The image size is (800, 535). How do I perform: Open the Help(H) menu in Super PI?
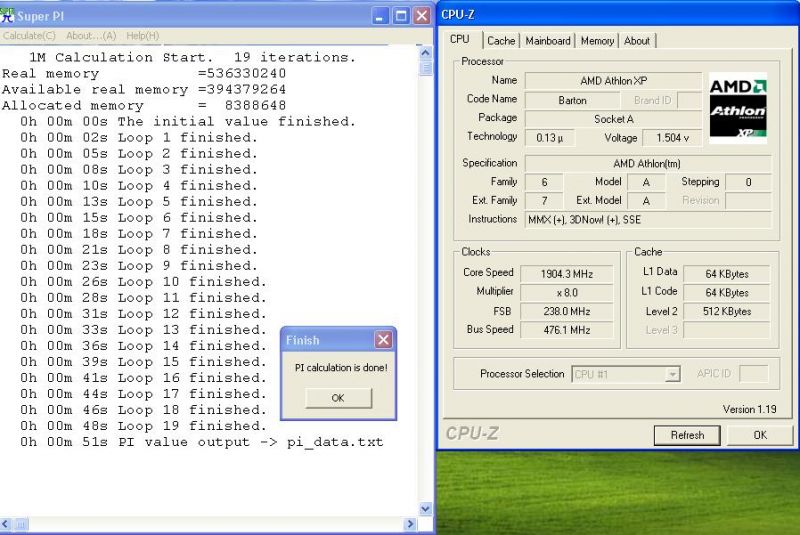[142, 36]
